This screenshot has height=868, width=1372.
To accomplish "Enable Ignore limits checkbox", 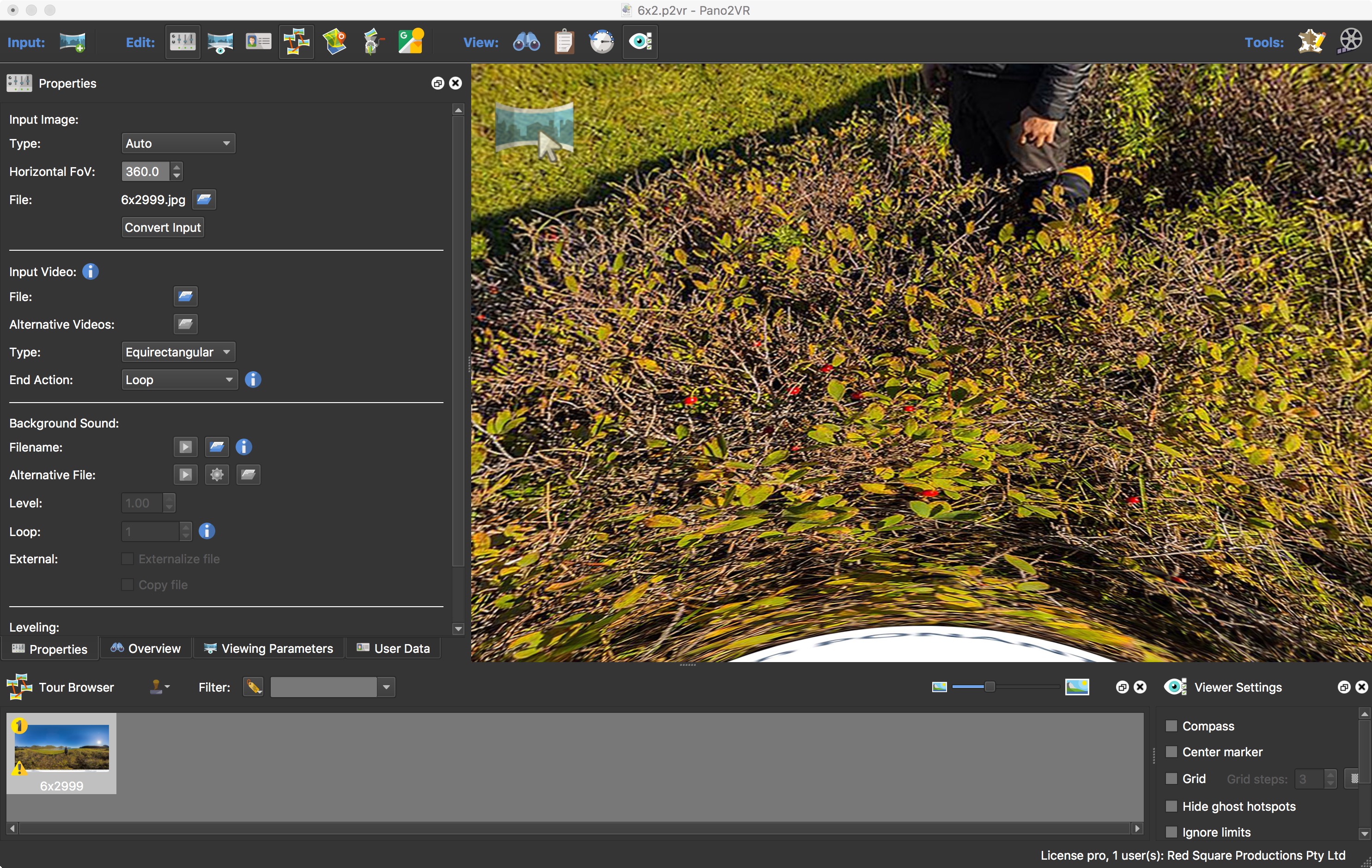I will tap(1171, 832).
